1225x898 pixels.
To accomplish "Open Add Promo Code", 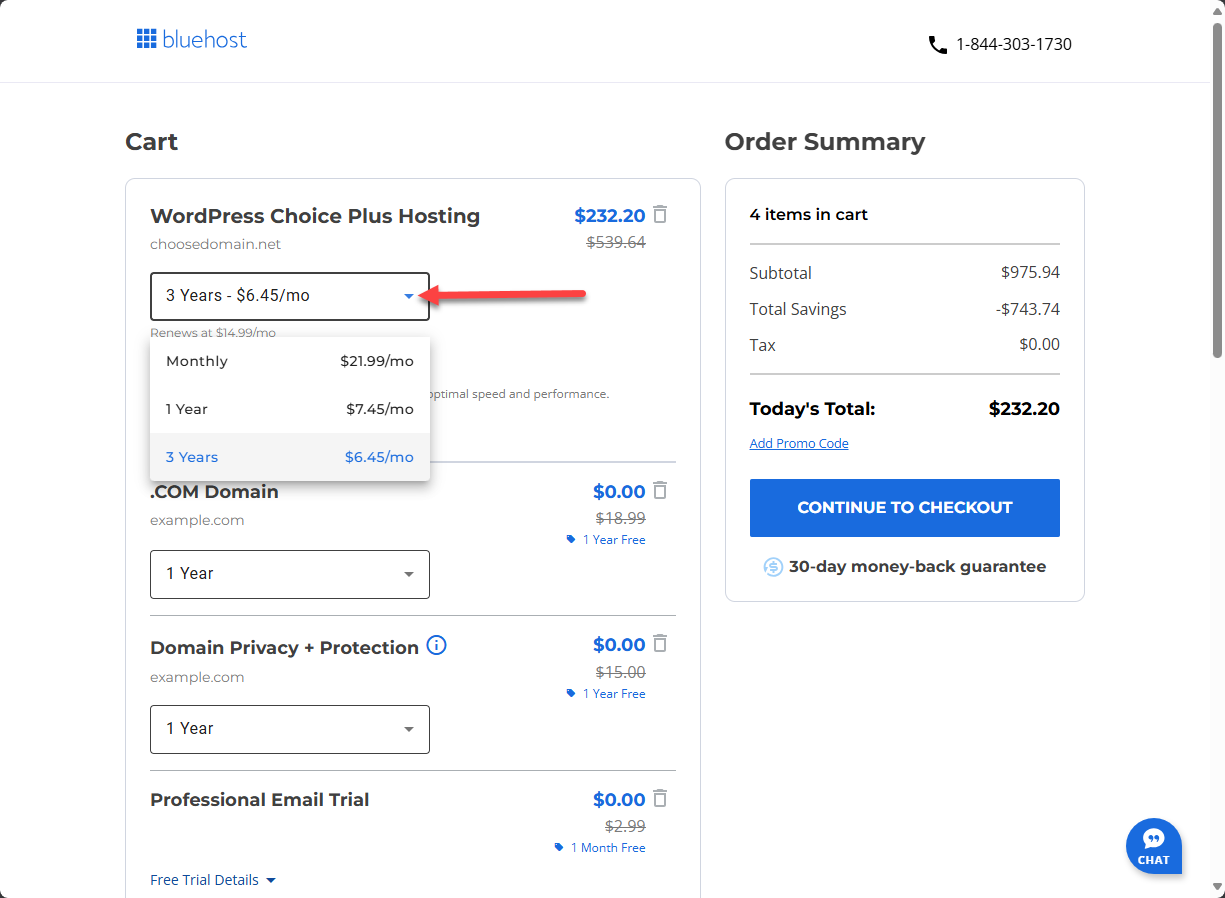I will (798, 443).
